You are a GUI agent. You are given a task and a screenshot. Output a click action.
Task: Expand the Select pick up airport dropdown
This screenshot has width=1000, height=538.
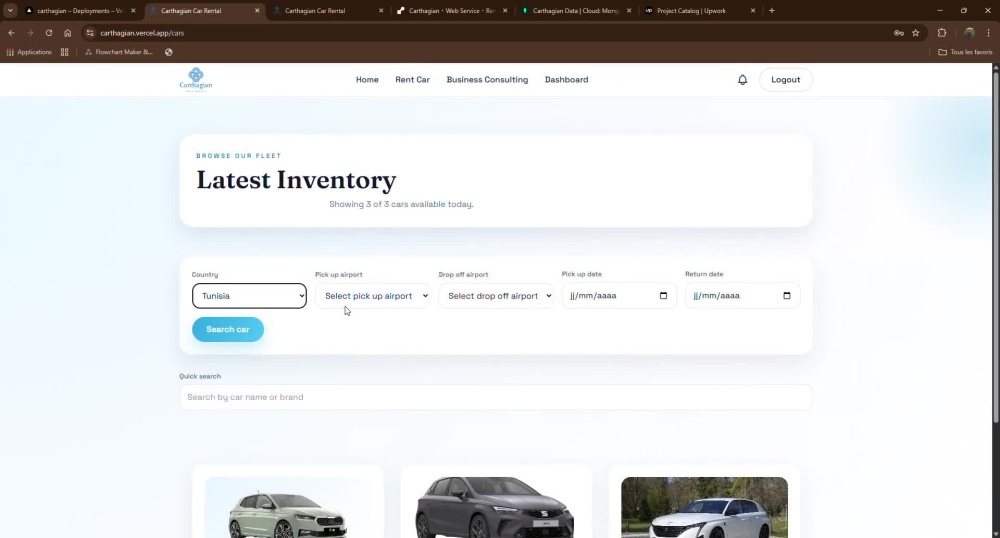(x=372, y=296)
